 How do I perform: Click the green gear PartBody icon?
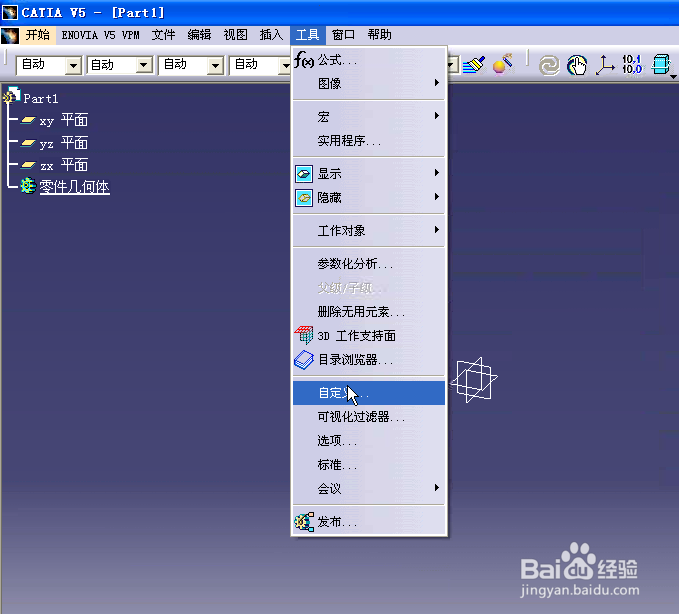[x=28, y=186]
